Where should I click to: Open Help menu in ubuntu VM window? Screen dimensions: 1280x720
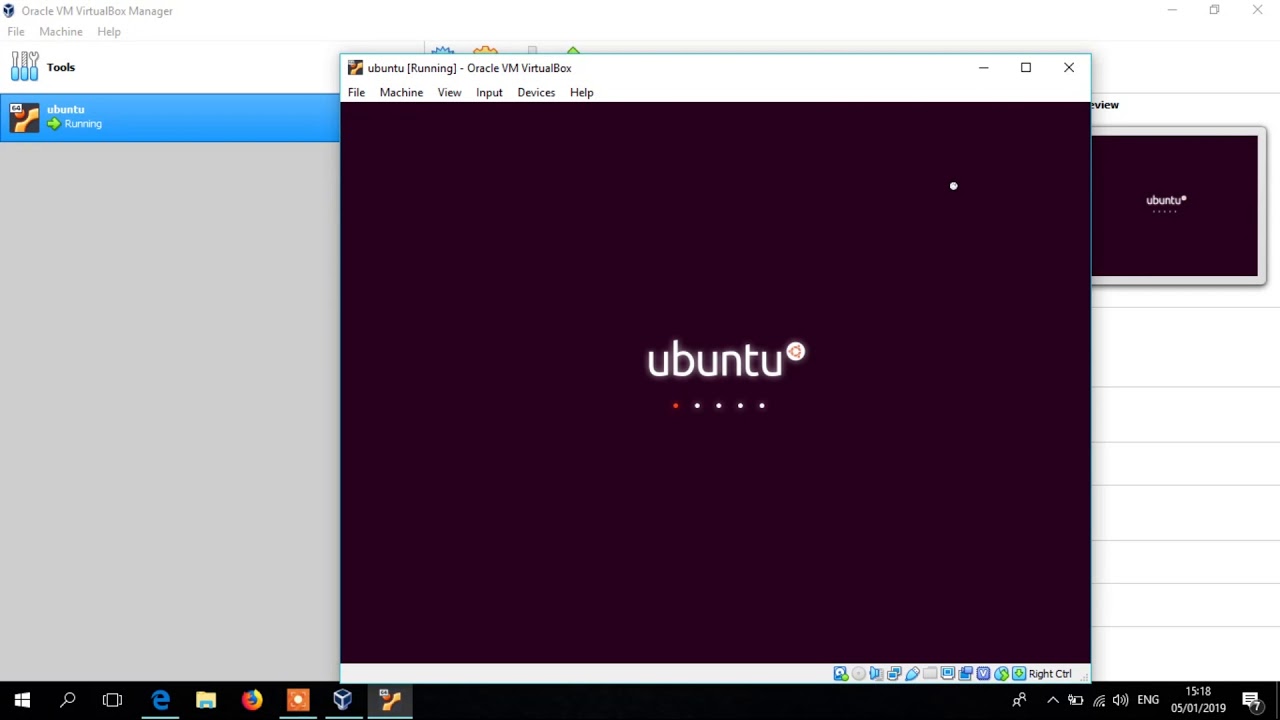[581, 92]
